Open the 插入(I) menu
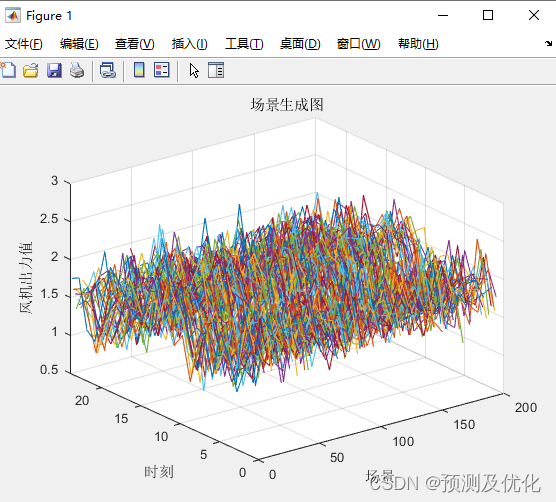Screen dimensions: 556x502 coord(190,44)
